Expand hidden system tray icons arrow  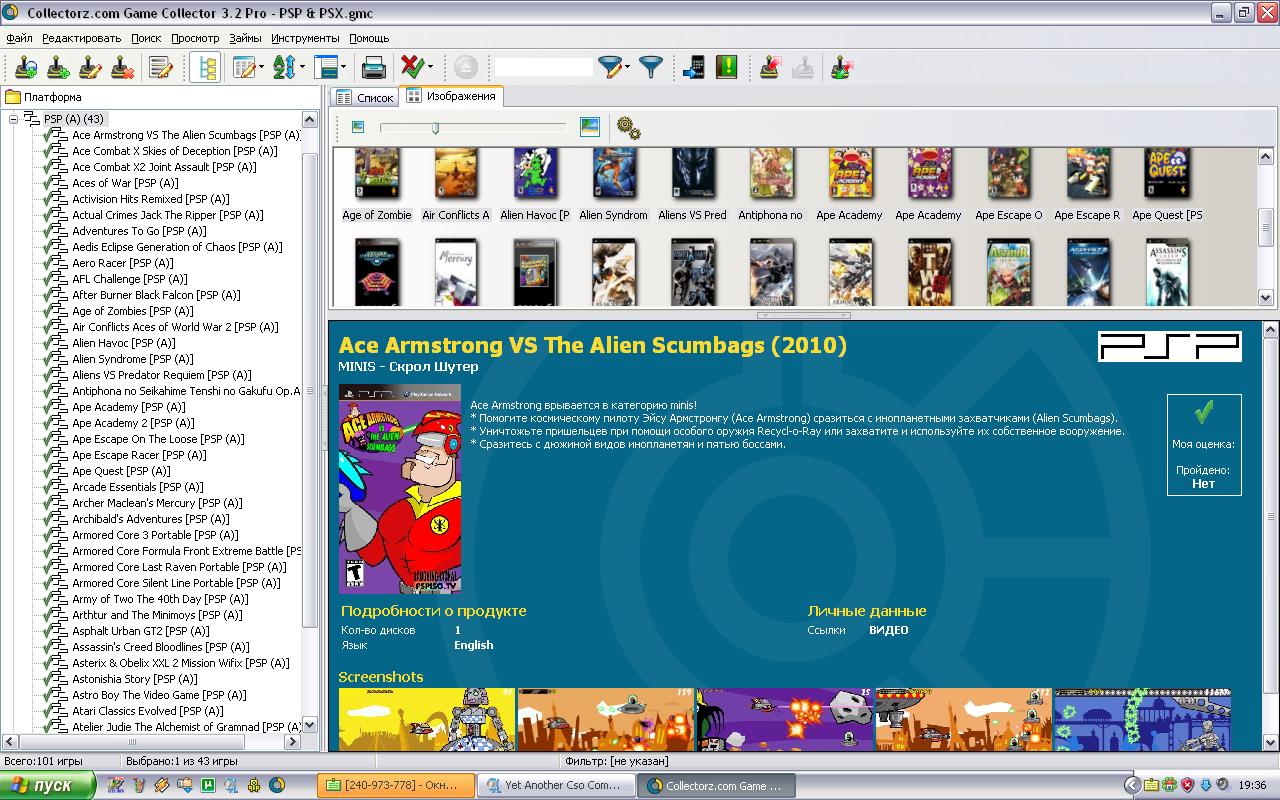point(1132,785)
